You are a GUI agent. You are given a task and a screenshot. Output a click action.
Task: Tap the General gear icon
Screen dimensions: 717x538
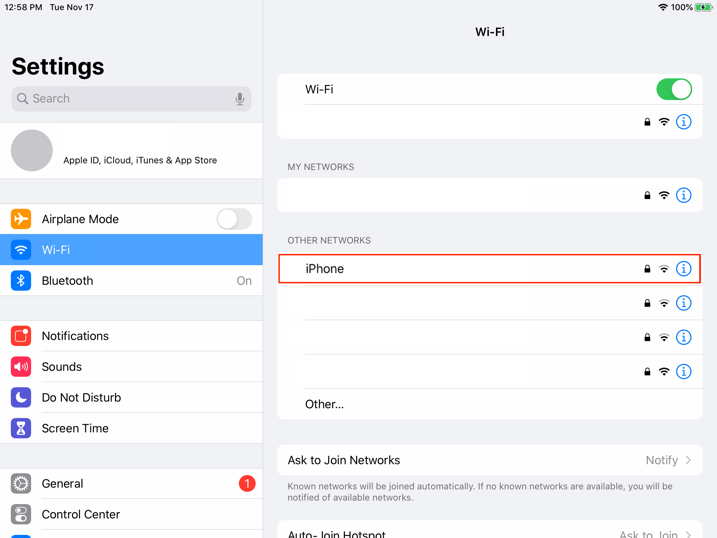tap(21, 484)
